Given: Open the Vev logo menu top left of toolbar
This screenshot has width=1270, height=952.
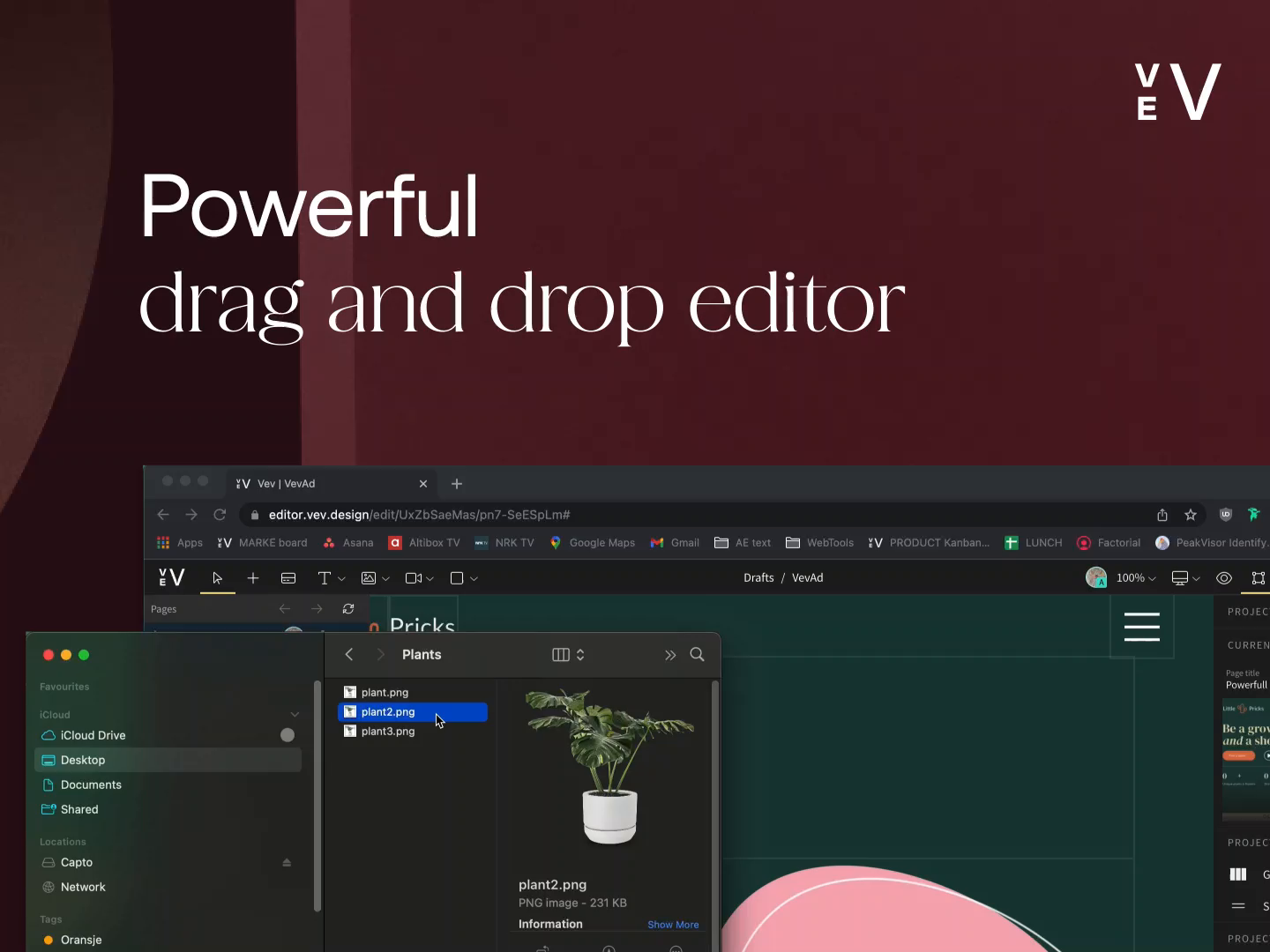Looking at the screenshot, I should tap(170, 577).
